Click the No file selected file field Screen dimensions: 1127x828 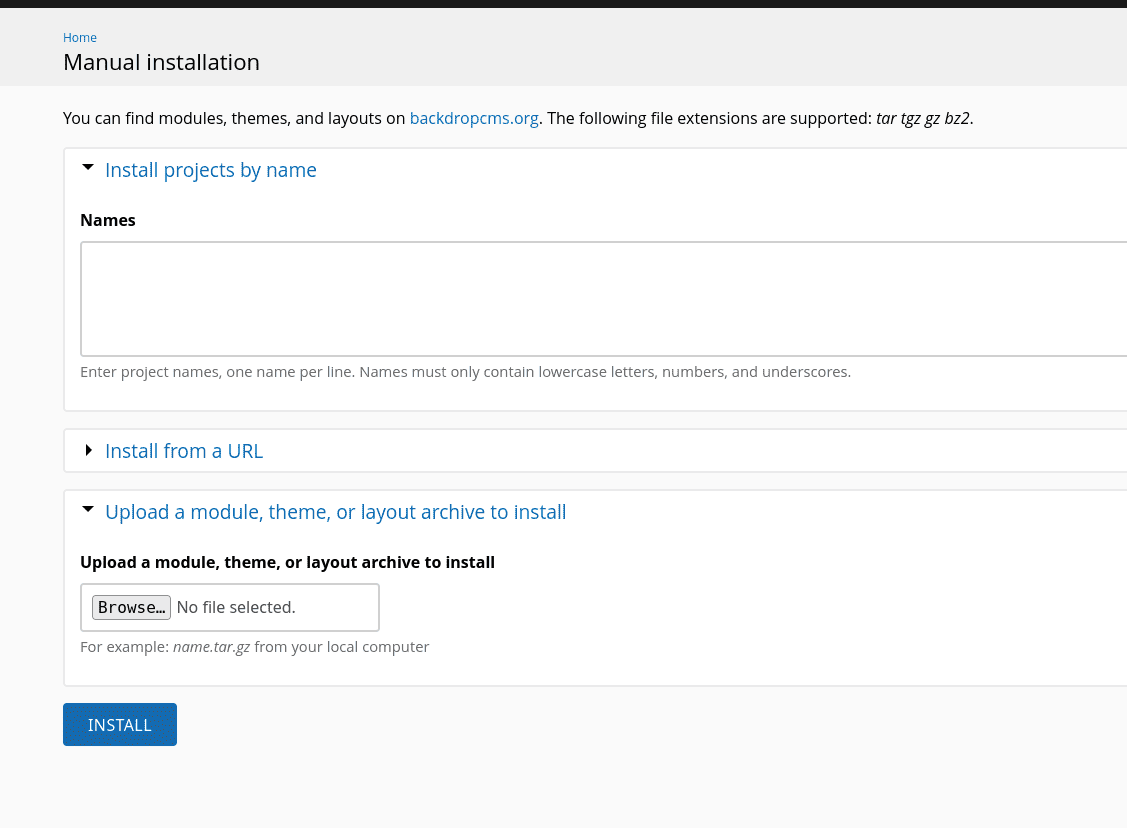click(x=230, y=607)
